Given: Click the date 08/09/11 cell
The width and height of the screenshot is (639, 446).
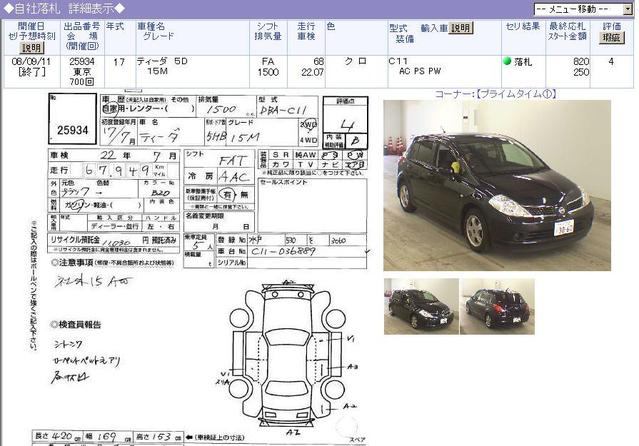Looking at the screenshot, I should 31,62.
